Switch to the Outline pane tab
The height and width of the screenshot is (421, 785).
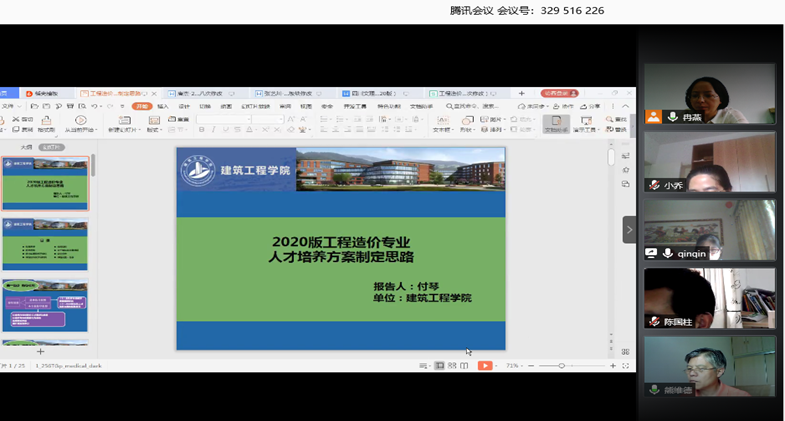tap(27, 147)
